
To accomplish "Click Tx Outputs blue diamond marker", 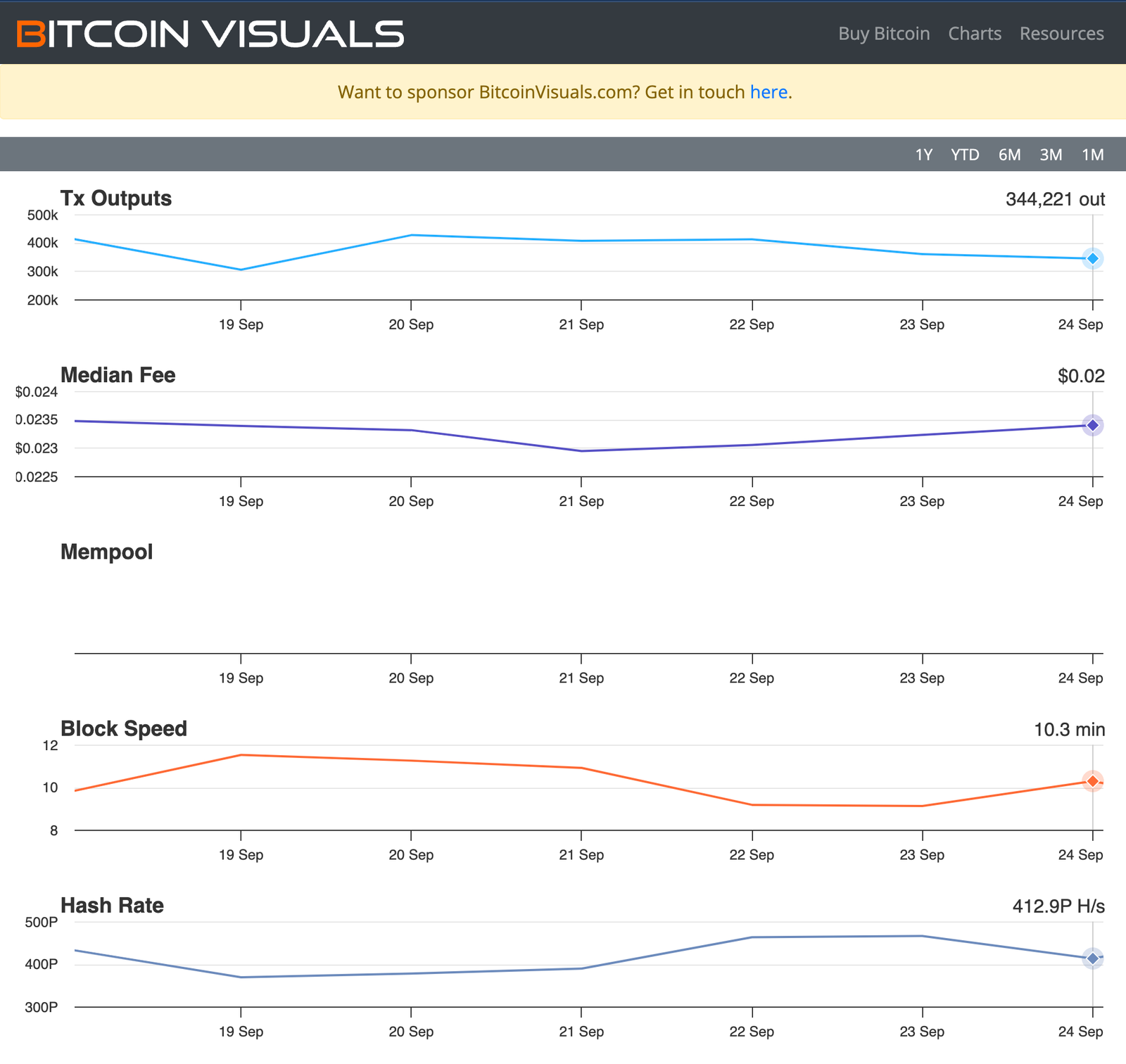I will pyautogui.click(x=1092, y=259).
